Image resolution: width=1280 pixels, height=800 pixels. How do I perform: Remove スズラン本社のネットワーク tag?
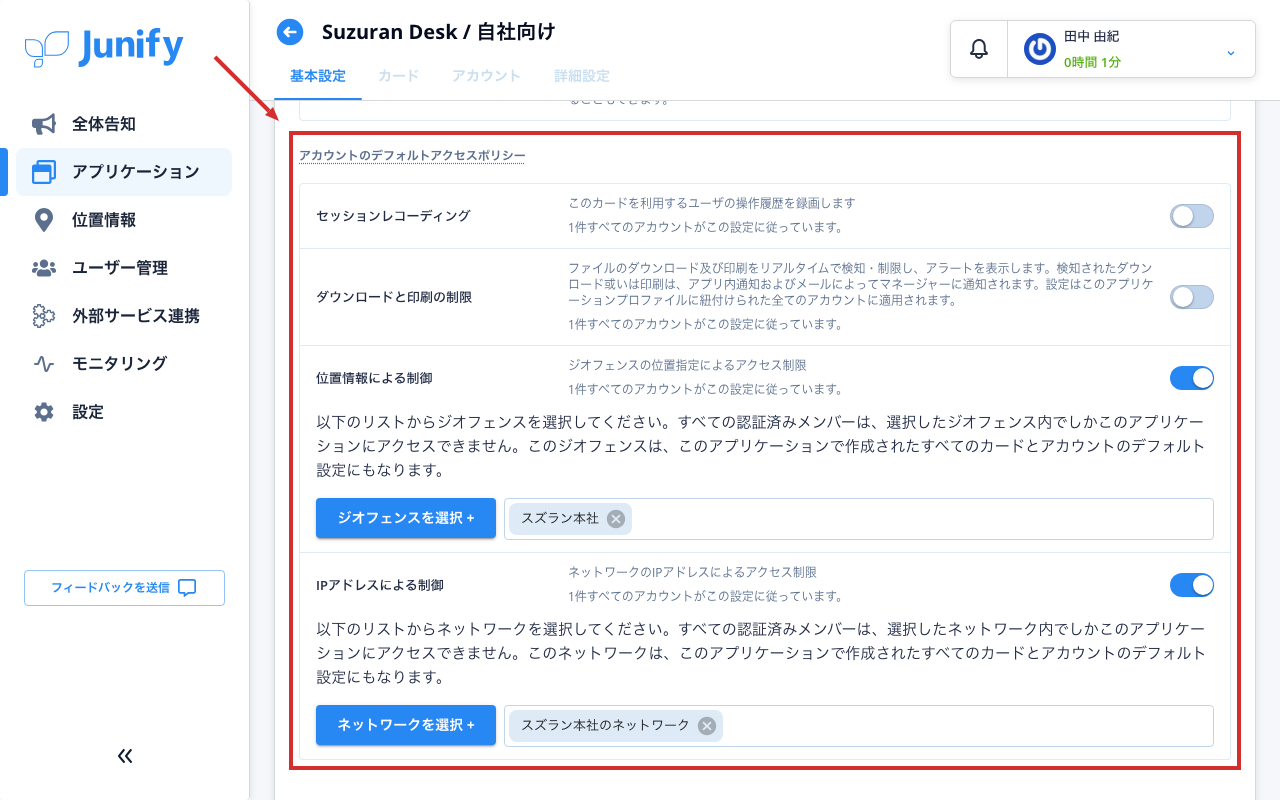pos(707,725)
